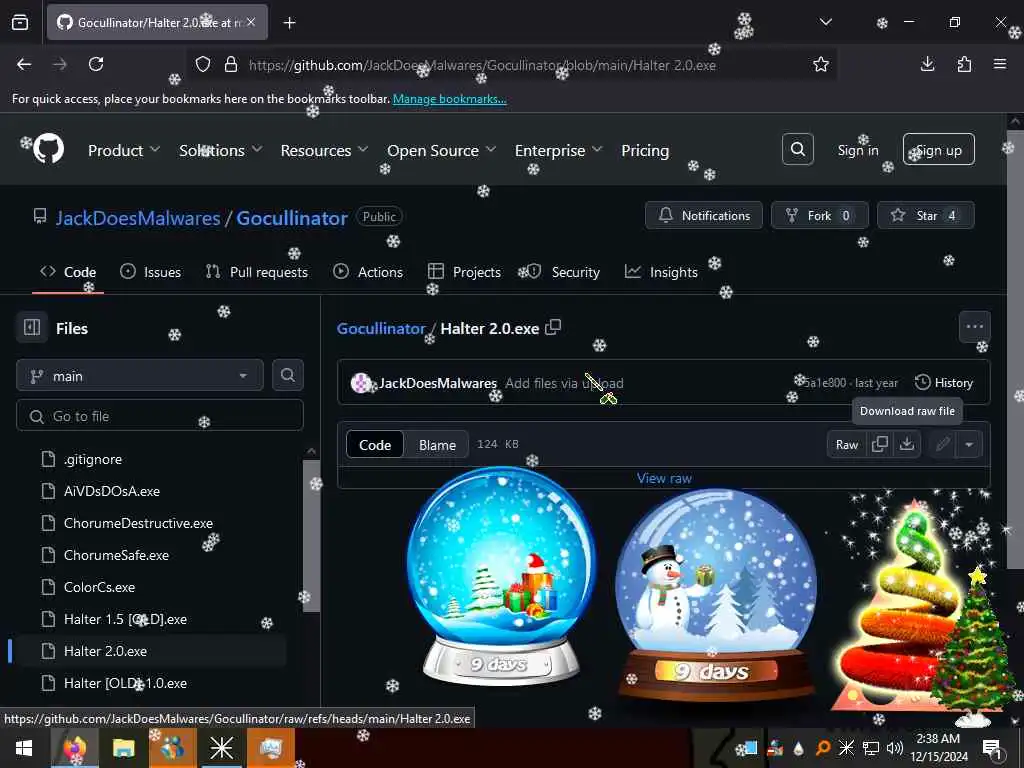Bookmark this page with the star icon
Image resolution: width=1024 pixels, height=768 pixels.
click(x=821, y=64)
